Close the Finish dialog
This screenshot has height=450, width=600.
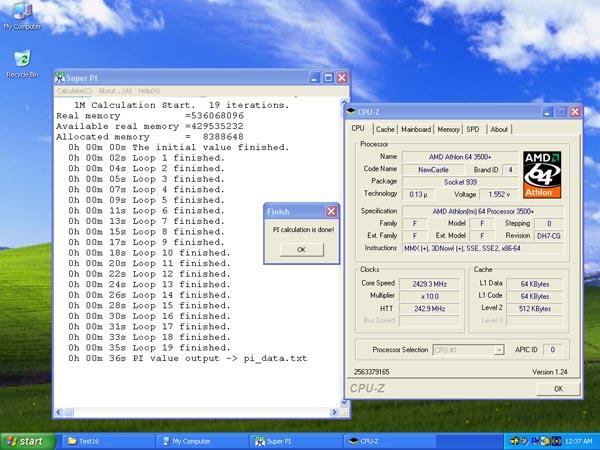331,211
